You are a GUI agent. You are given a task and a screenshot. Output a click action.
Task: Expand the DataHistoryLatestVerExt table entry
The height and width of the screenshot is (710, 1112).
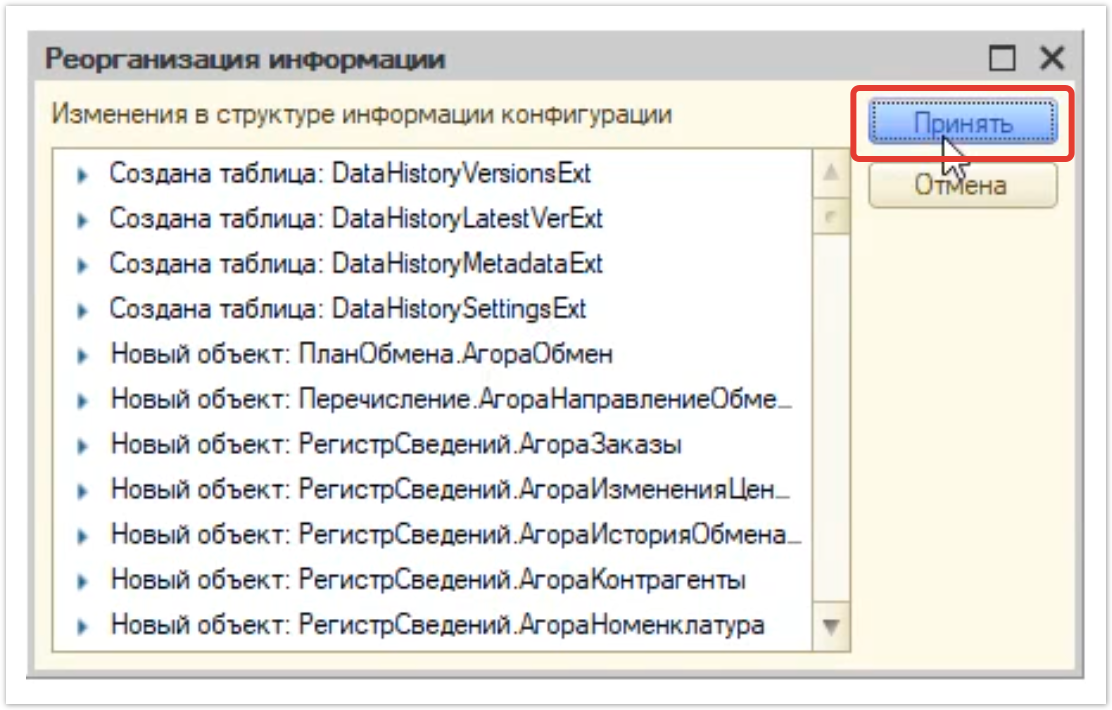tap(84, 219)
